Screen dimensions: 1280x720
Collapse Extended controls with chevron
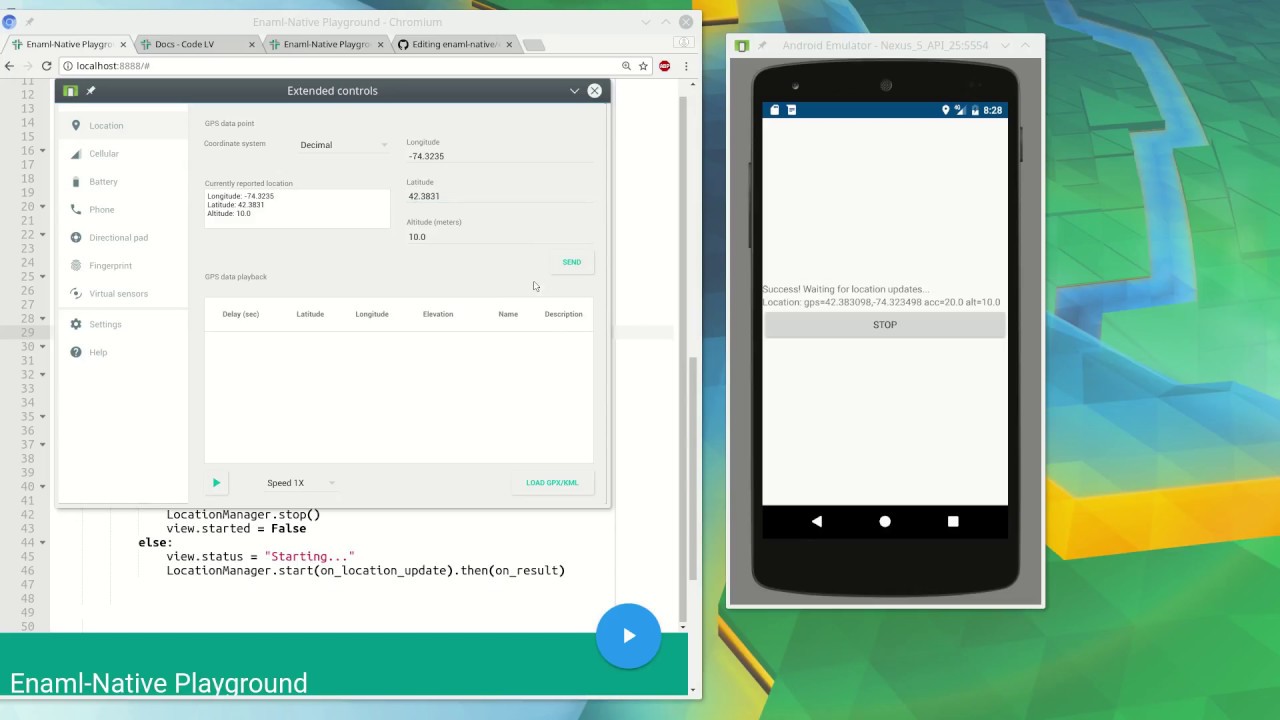pos(574,91)
